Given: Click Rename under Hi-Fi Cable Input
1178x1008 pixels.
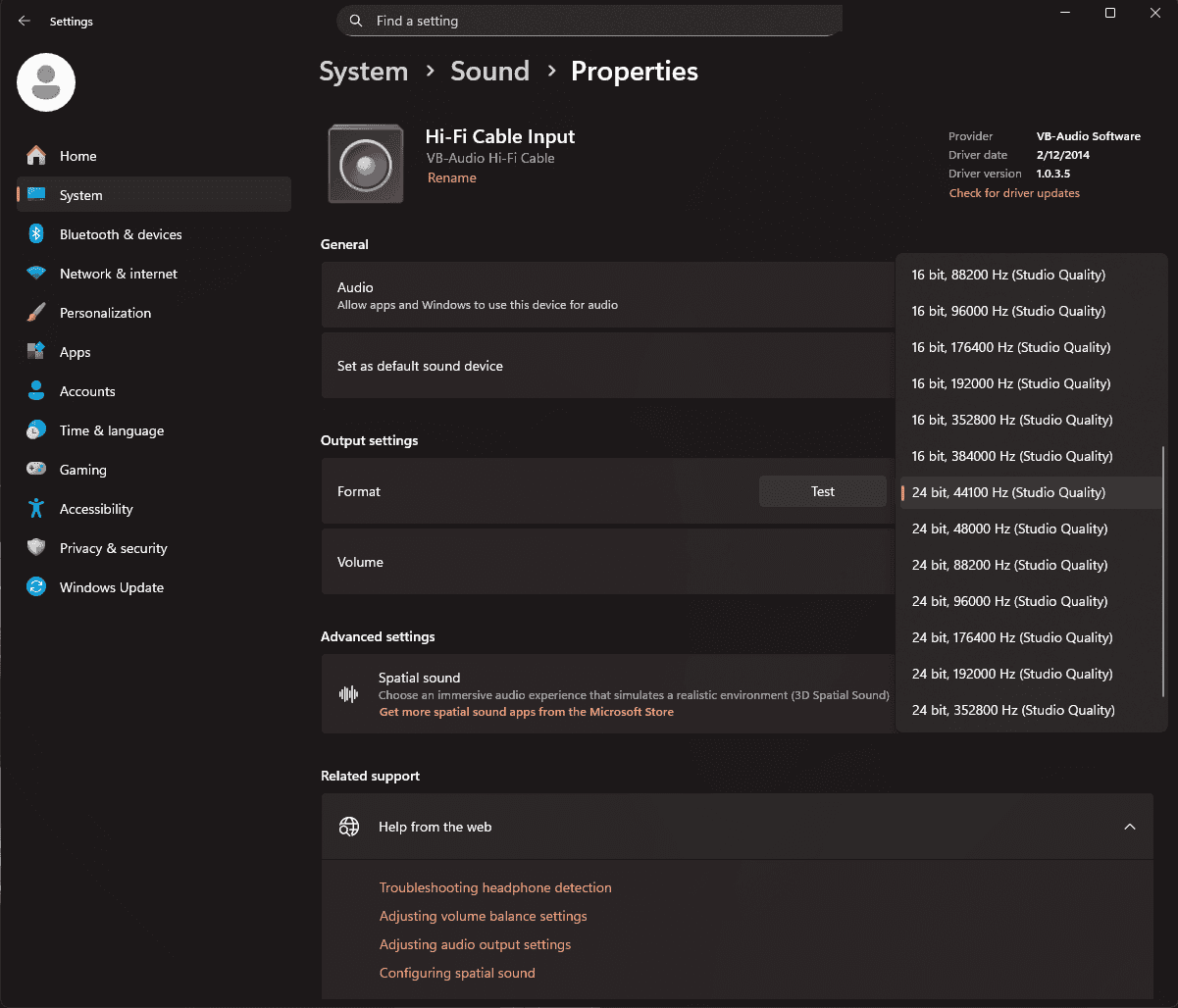Looking at the screenshot, I should click(452, 177).
